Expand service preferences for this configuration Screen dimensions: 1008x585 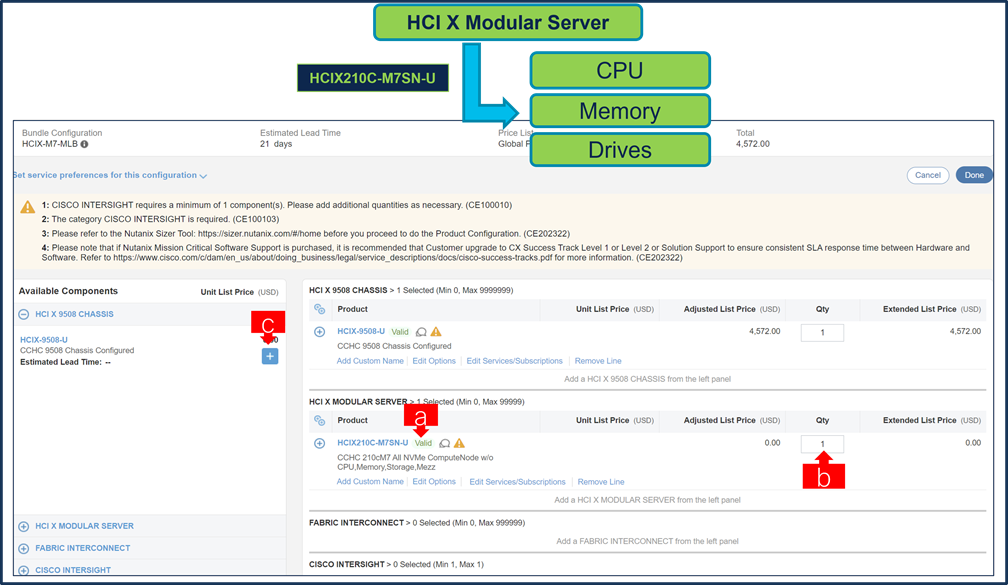tap(110, 175)
